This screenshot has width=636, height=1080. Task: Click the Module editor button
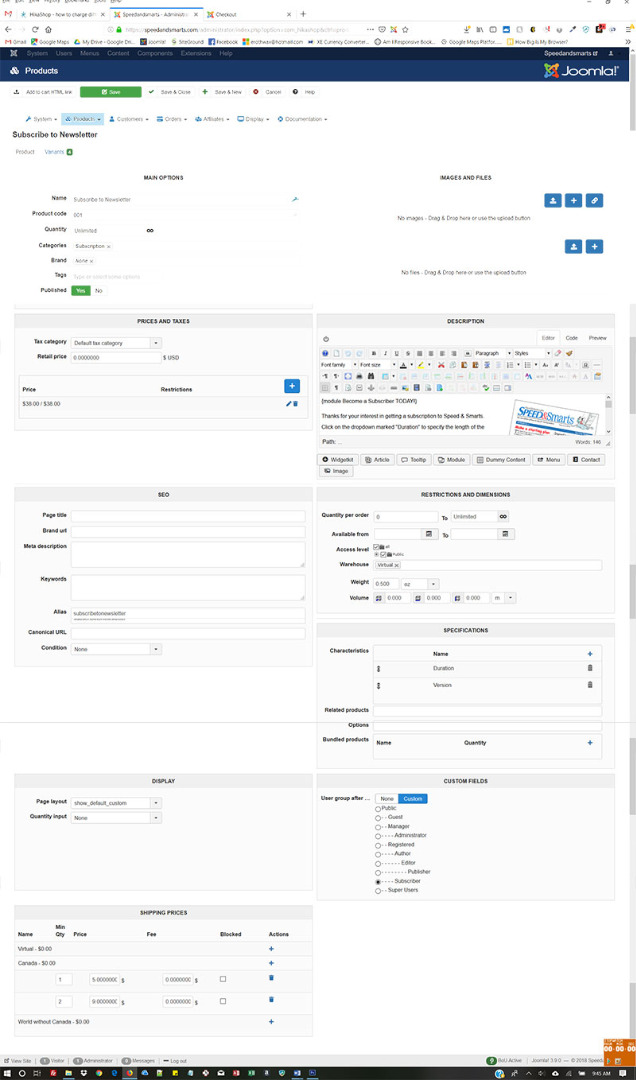(x=452, y=459)
